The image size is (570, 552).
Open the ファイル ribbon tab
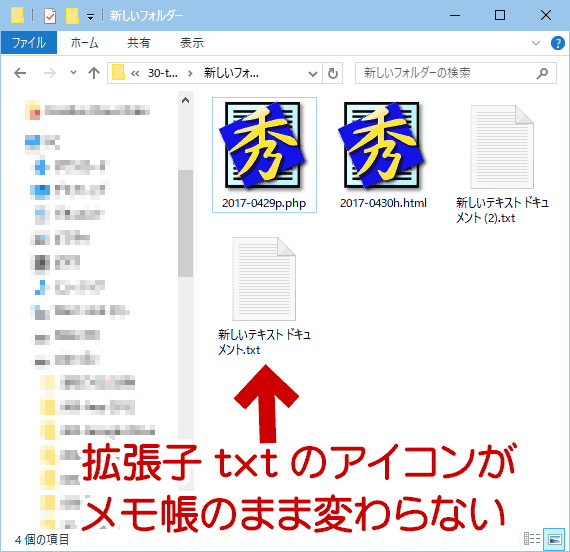pyautogui.click(x=29, y=43)
